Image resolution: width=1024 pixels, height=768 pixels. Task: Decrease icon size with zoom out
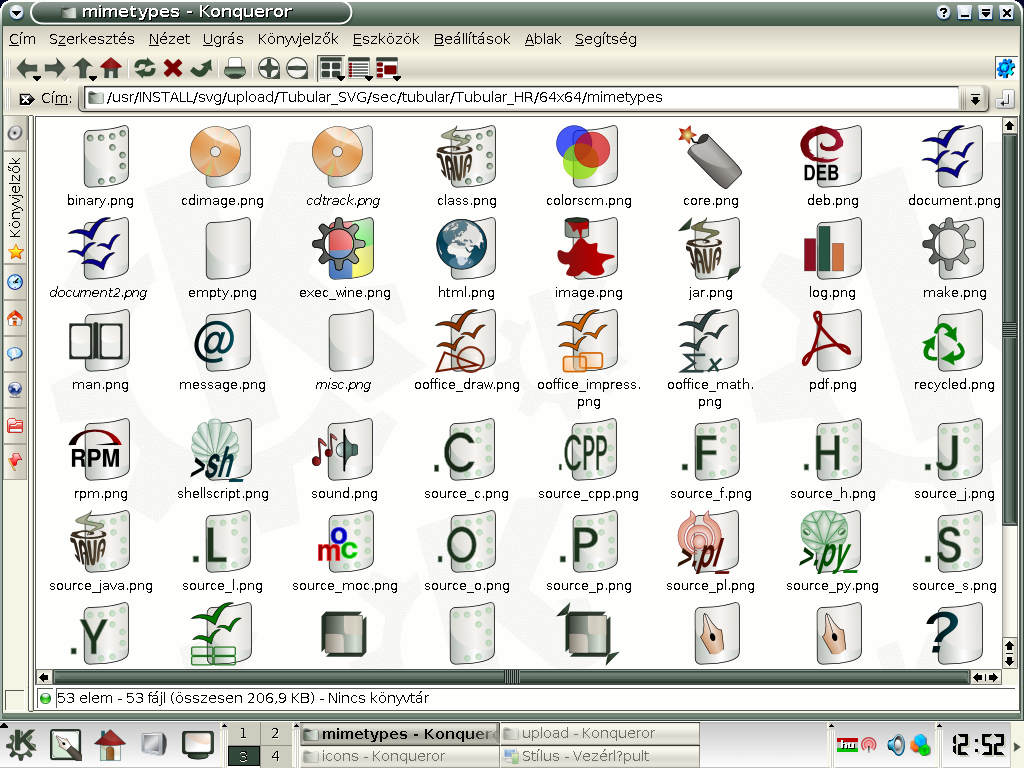click(x=297, y=68)
